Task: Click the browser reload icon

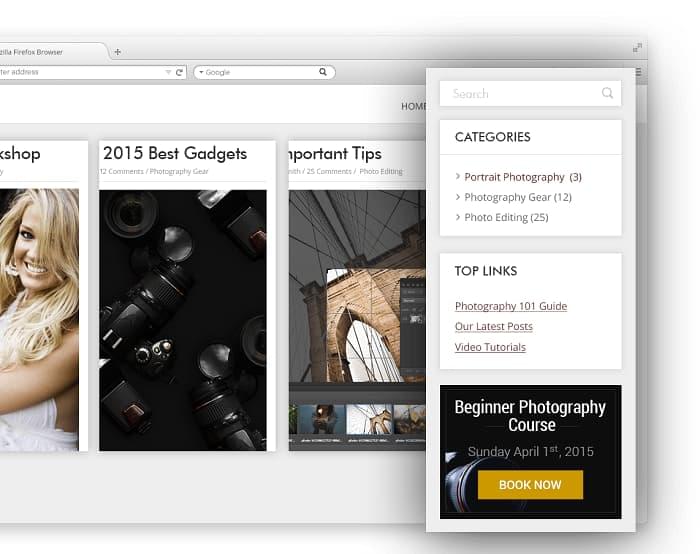Action: 179,72
